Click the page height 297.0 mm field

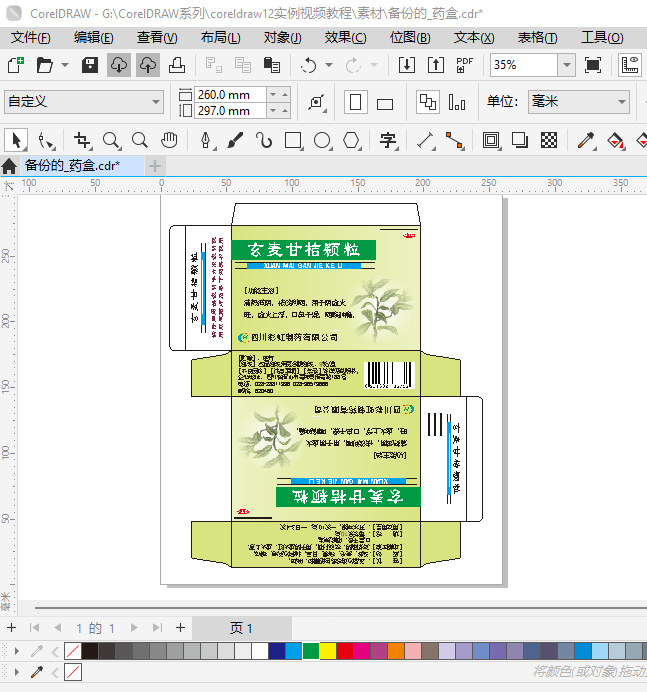point(230,110)
